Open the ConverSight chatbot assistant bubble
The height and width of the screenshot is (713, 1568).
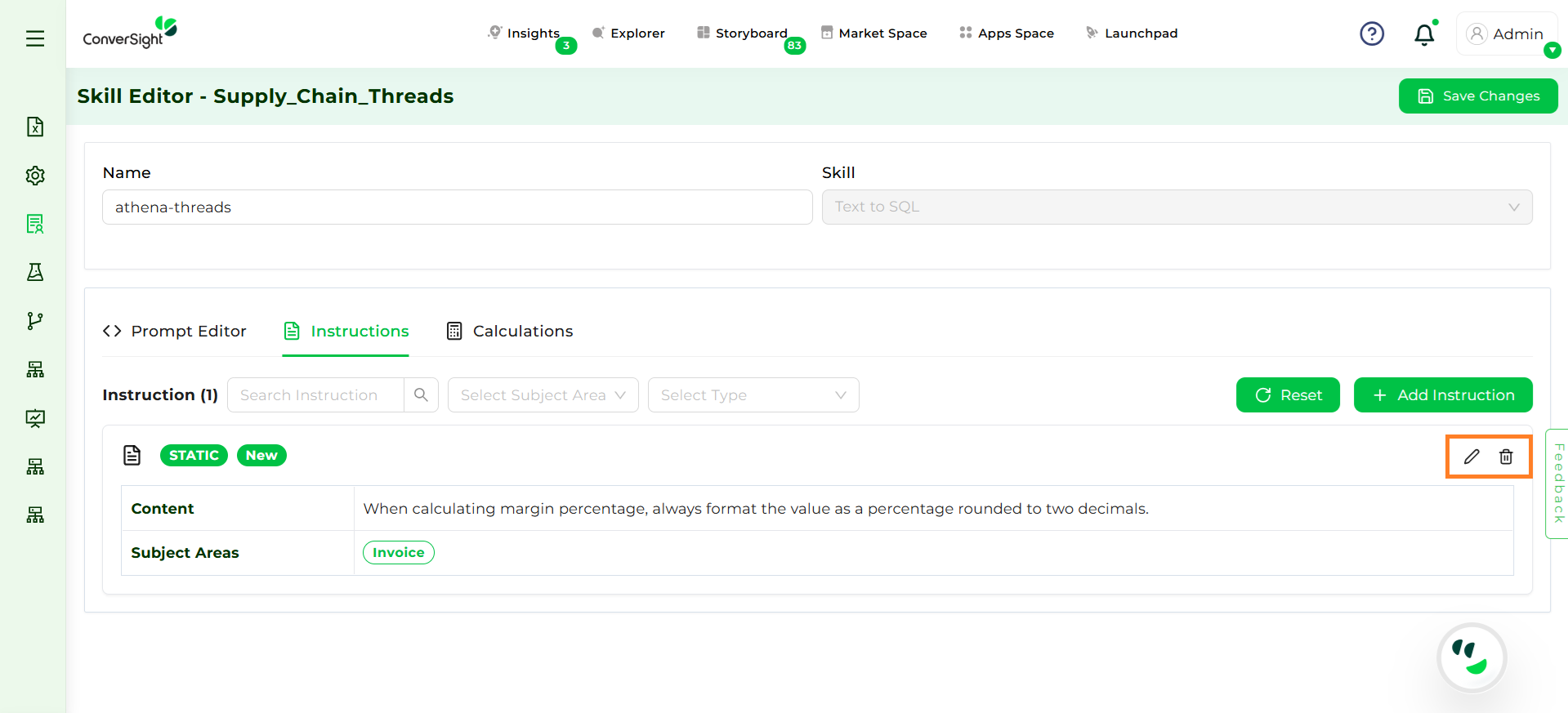coord(1472,657)
